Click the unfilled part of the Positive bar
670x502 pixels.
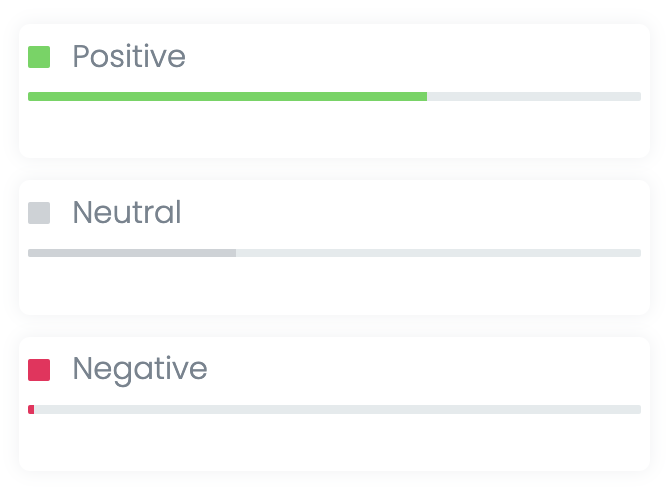(x=534, y=97)
